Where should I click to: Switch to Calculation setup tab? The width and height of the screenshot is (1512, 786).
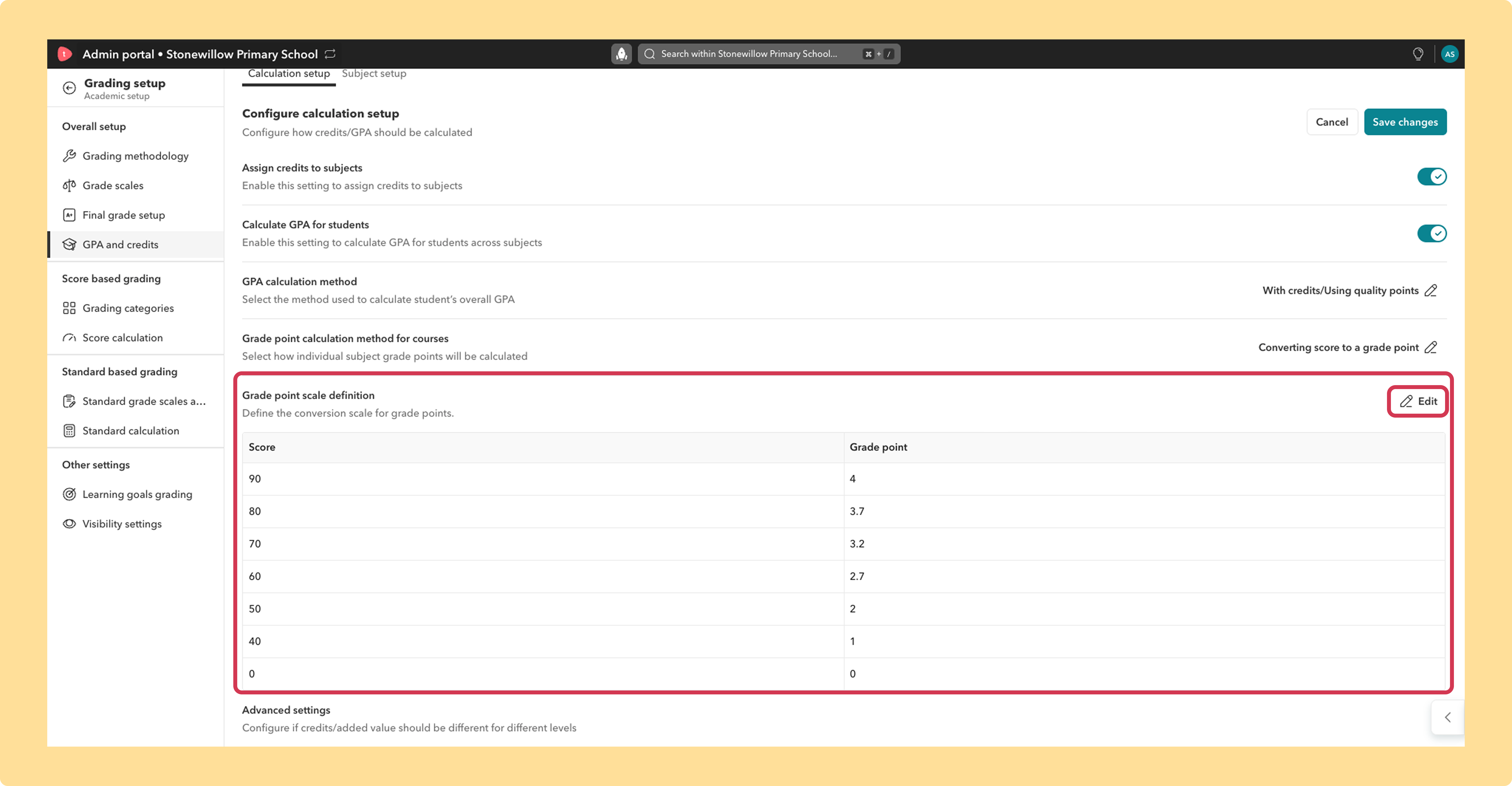click(x=289, y=74)
